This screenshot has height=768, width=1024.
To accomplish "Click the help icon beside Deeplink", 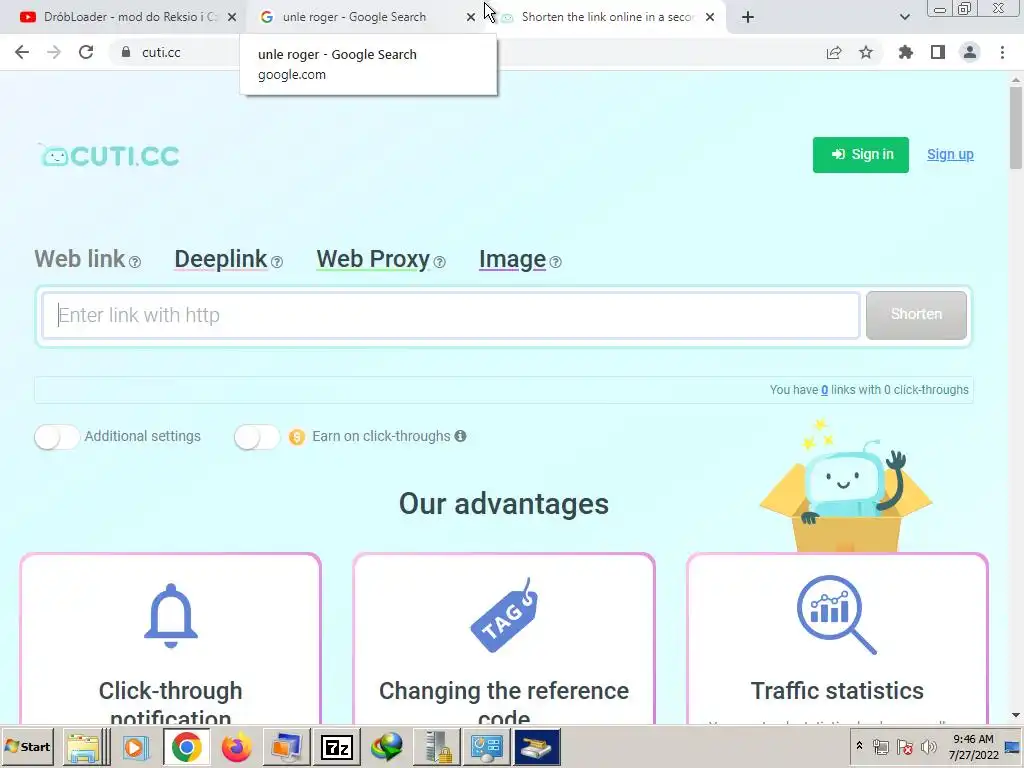I will [x=277, y=262].
